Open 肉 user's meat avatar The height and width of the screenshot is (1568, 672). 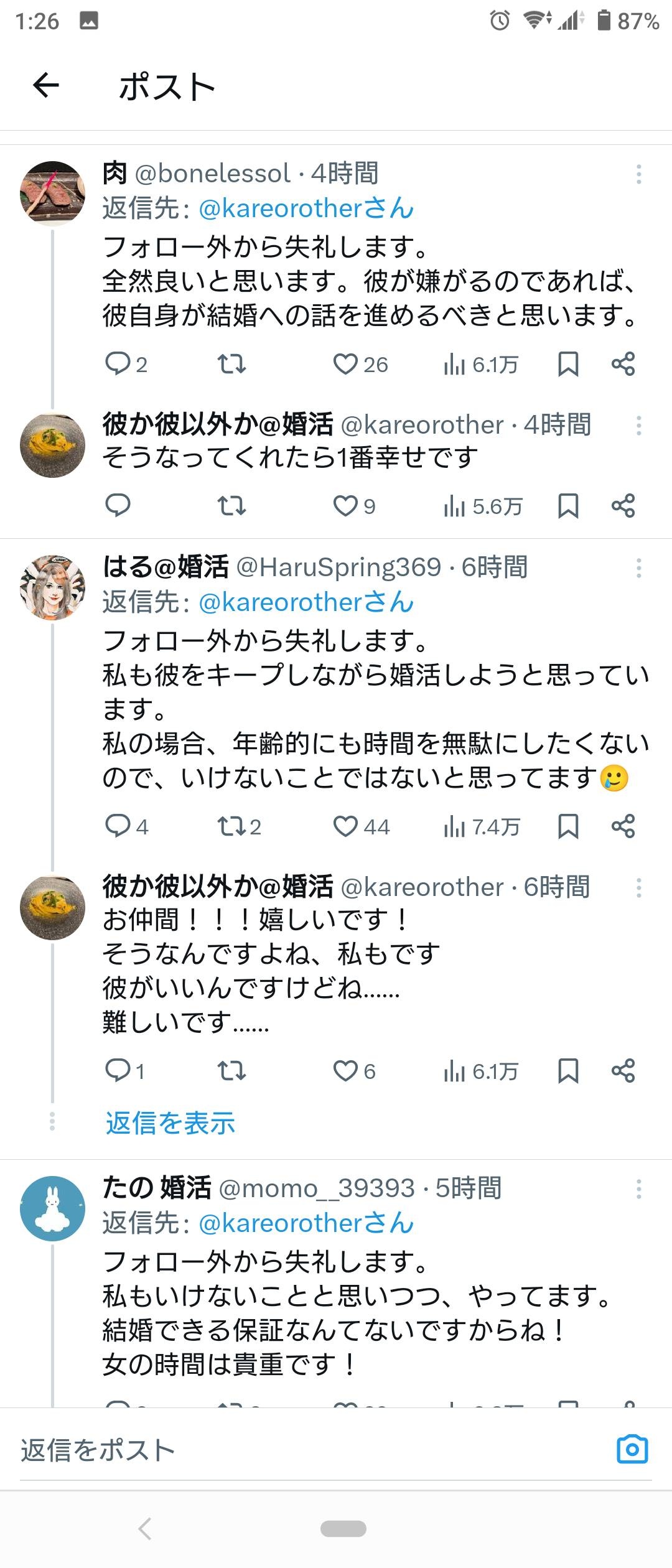[x=52, y=193]
